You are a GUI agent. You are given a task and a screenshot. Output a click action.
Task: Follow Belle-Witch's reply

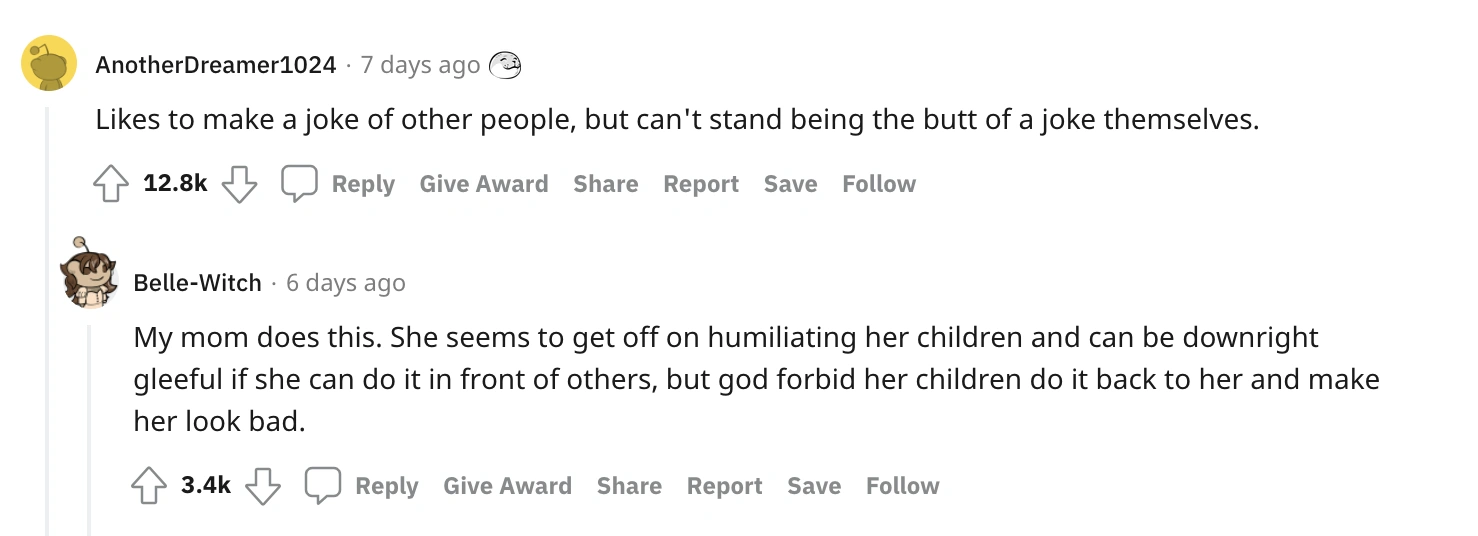[x=903, y=486]
